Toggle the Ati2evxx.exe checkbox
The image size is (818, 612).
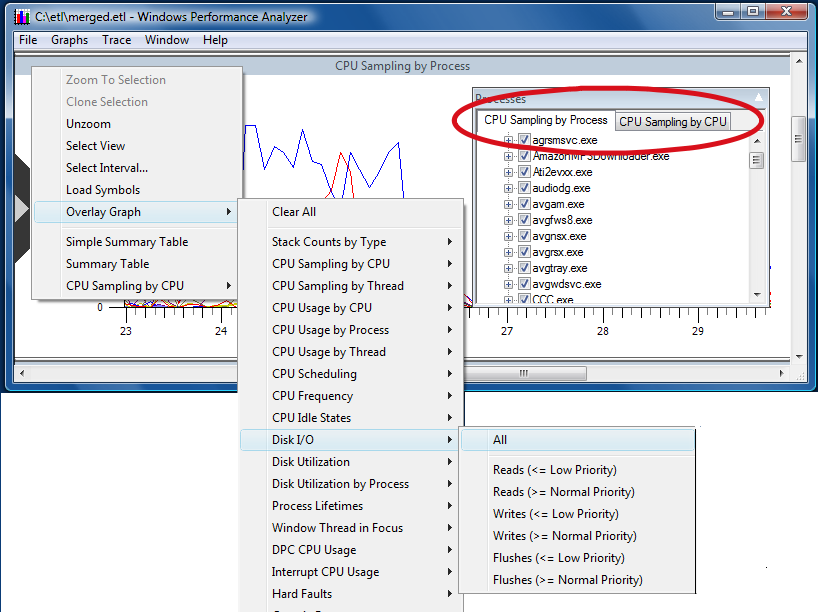523,172
